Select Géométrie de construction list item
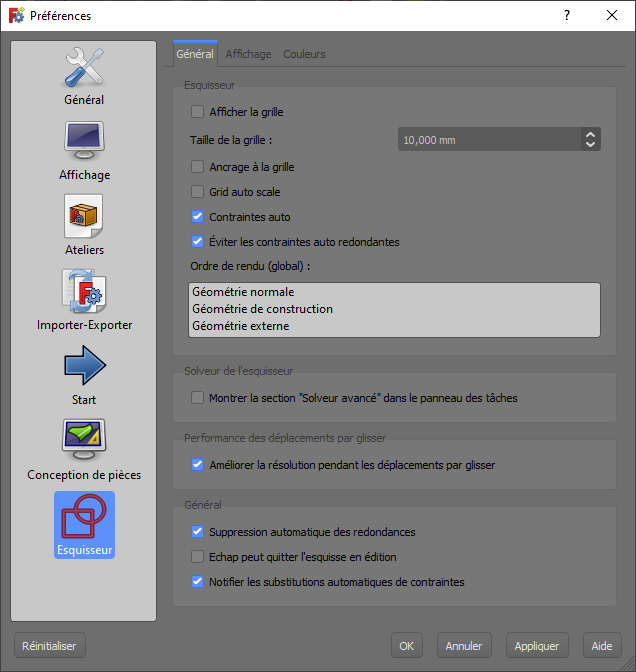The image size is (636, 672). [394, 309]
